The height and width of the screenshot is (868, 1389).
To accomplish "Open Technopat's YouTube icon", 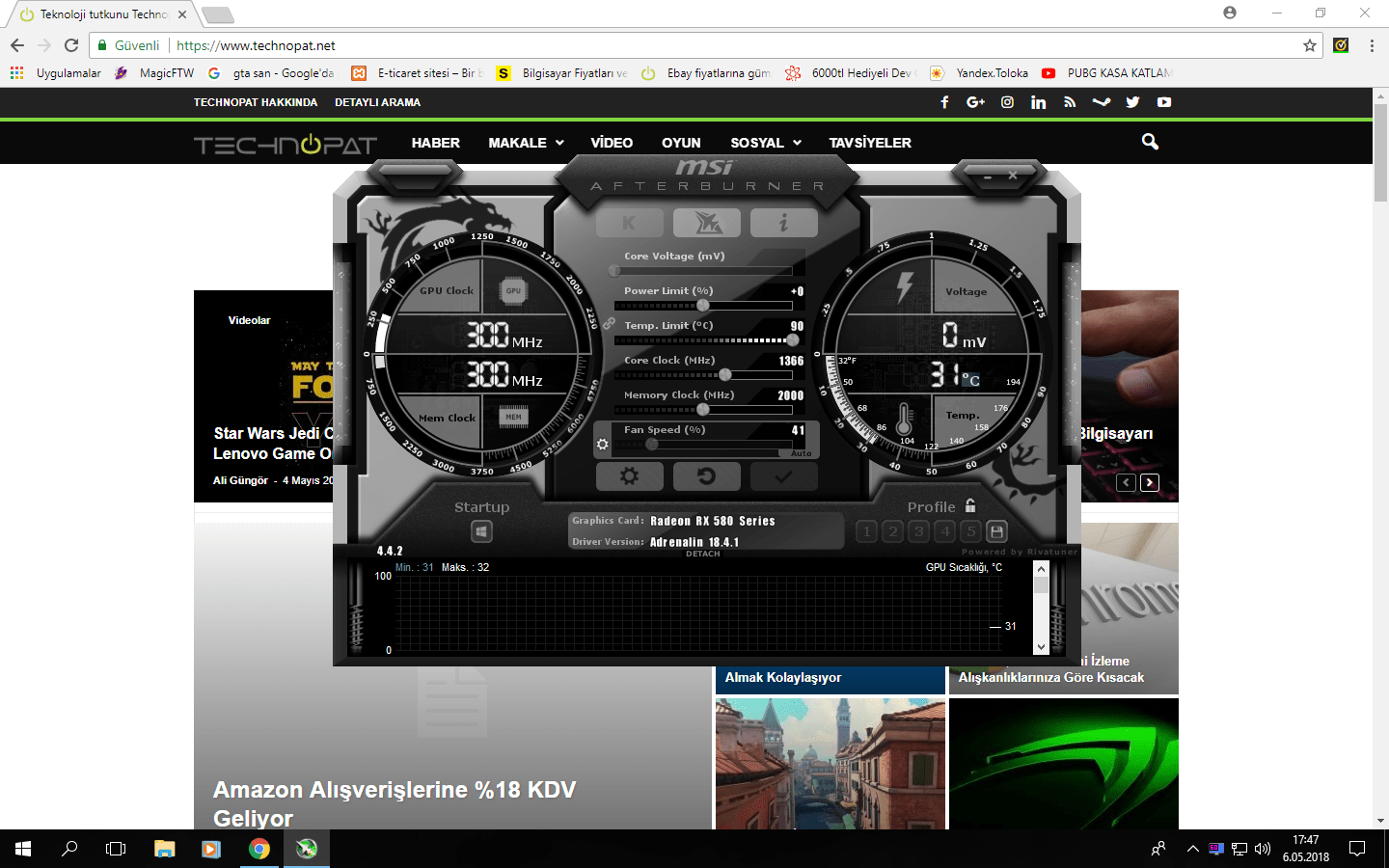I will 1164,102.
